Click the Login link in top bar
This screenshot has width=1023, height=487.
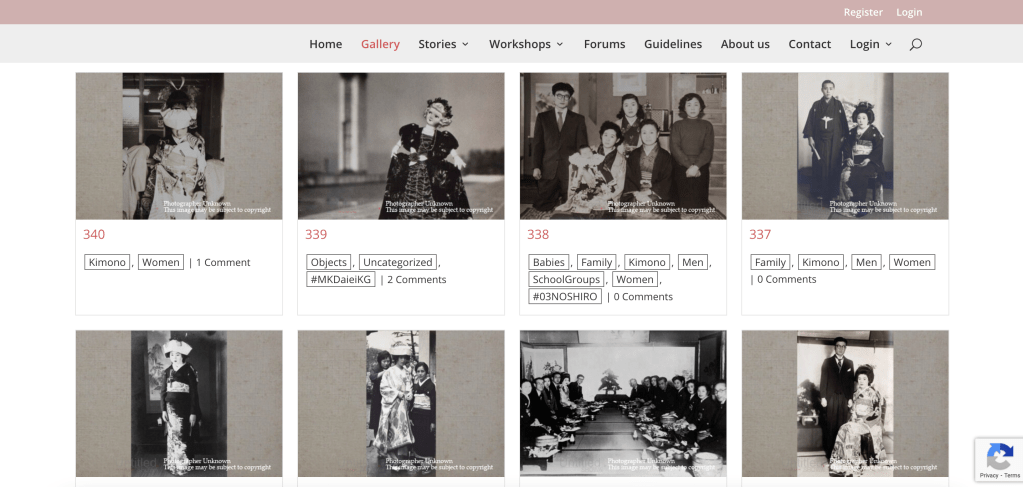point(909,12)
